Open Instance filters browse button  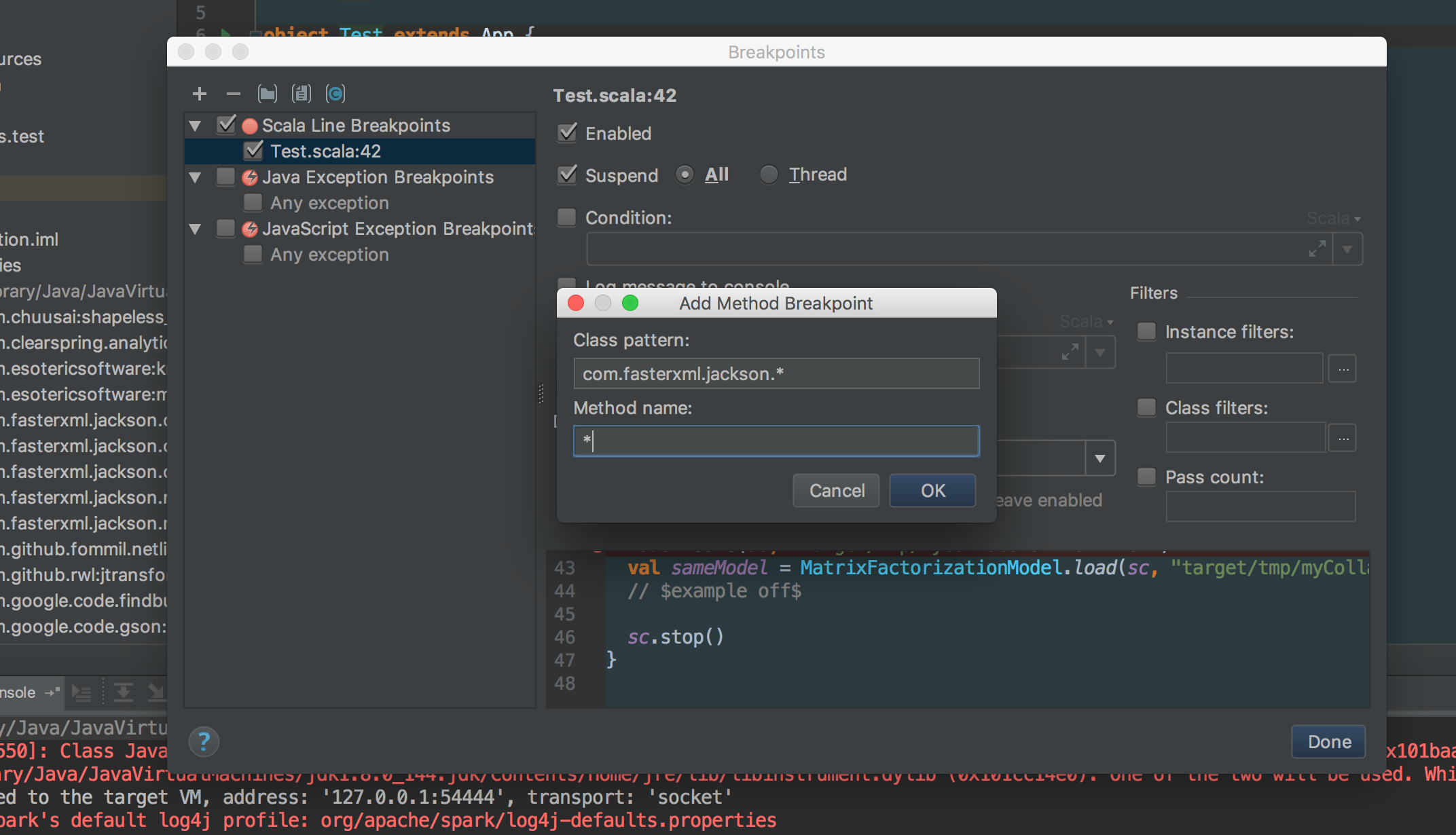pyautogui.click(x=1343, y=369)
